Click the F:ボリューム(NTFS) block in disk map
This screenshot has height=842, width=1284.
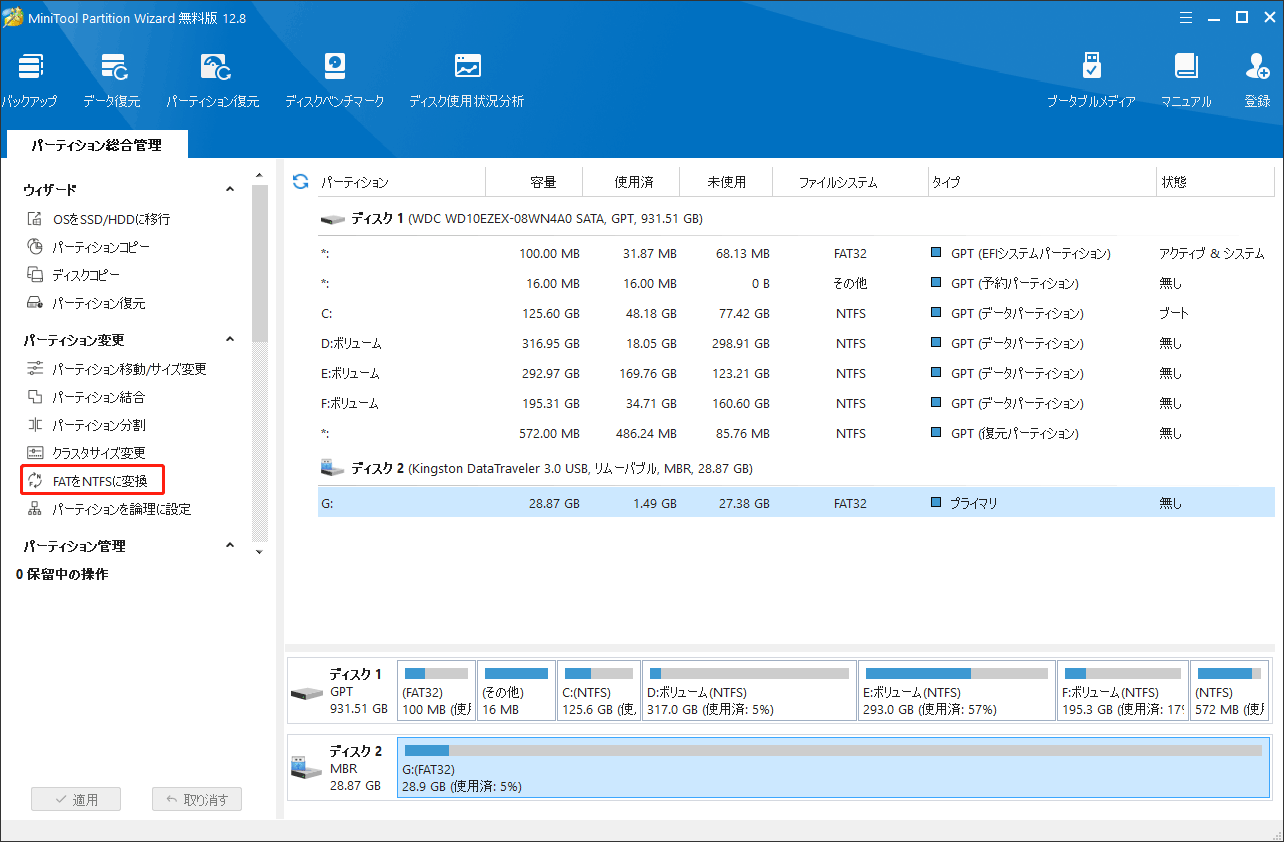(1123, 690)
